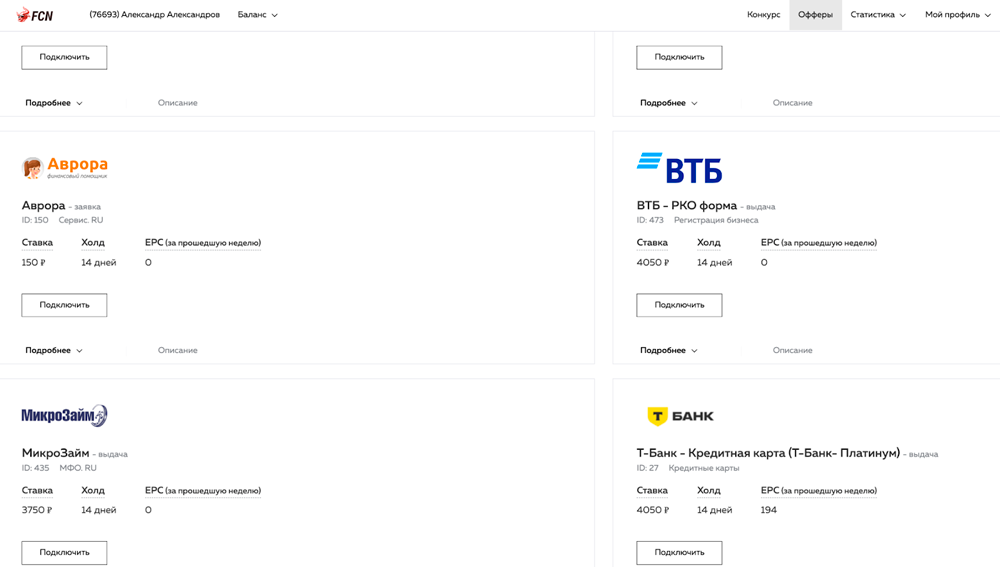Click the 150 ₽ rate value
Image resolution: width=1000 pixels, height=567 pixels.
(x=33, y=262)
